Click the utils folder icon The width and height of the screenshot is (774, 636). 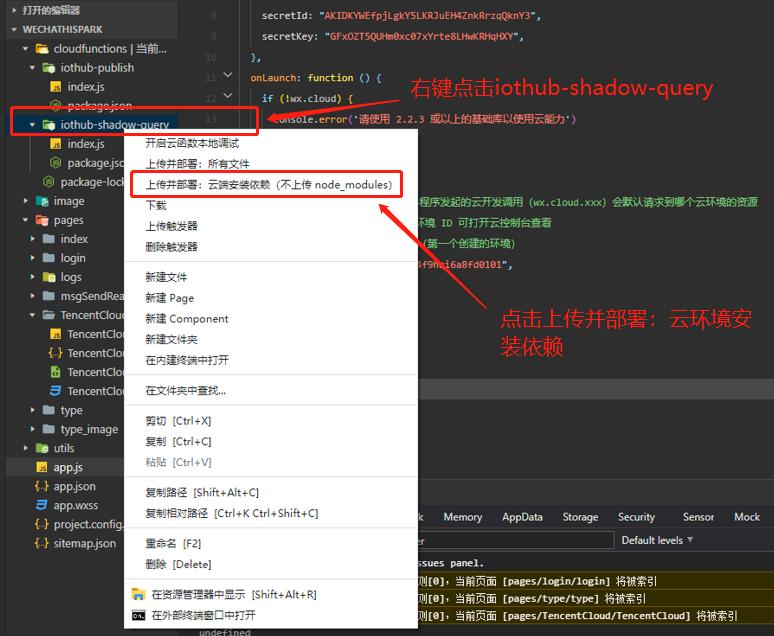[41, 448]
